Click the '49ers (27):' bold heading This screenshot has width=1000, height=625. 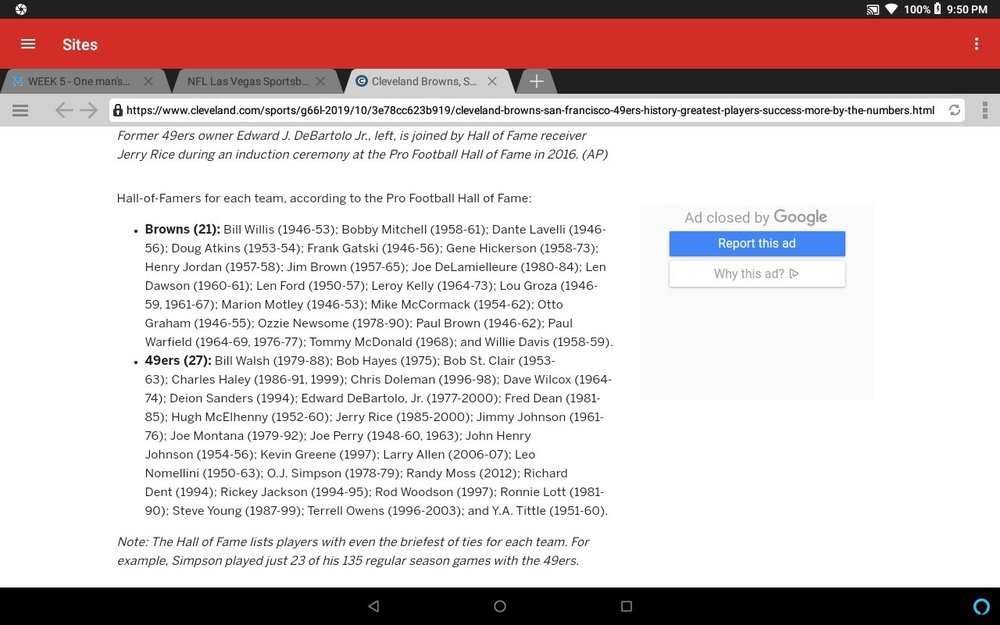pos(178,361)
